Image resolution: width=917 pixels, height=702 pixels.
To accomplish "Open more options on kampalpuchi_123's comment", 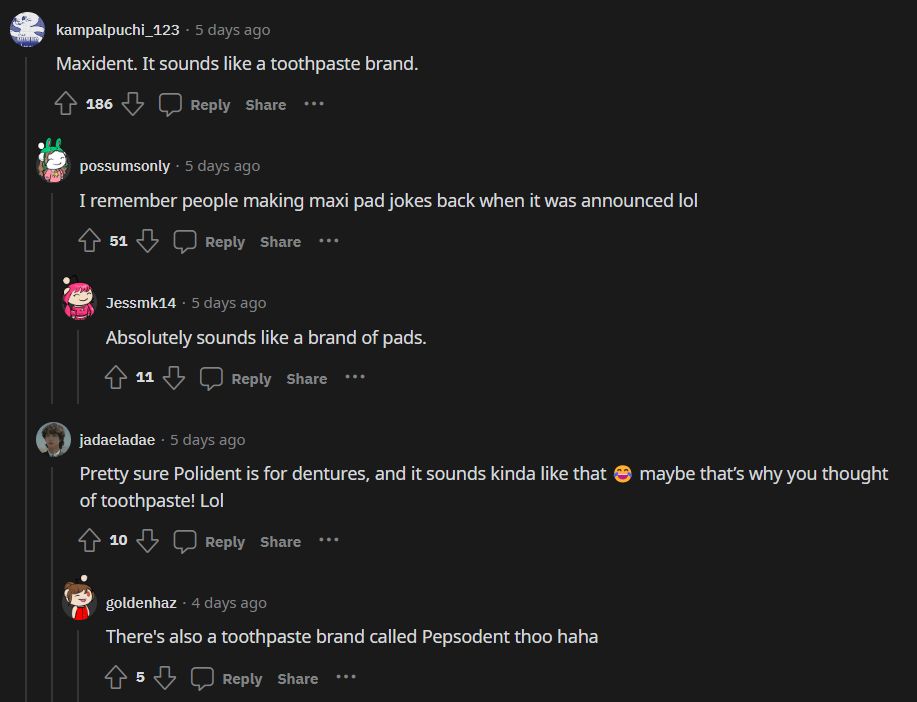I will click(x=314, y=104).
